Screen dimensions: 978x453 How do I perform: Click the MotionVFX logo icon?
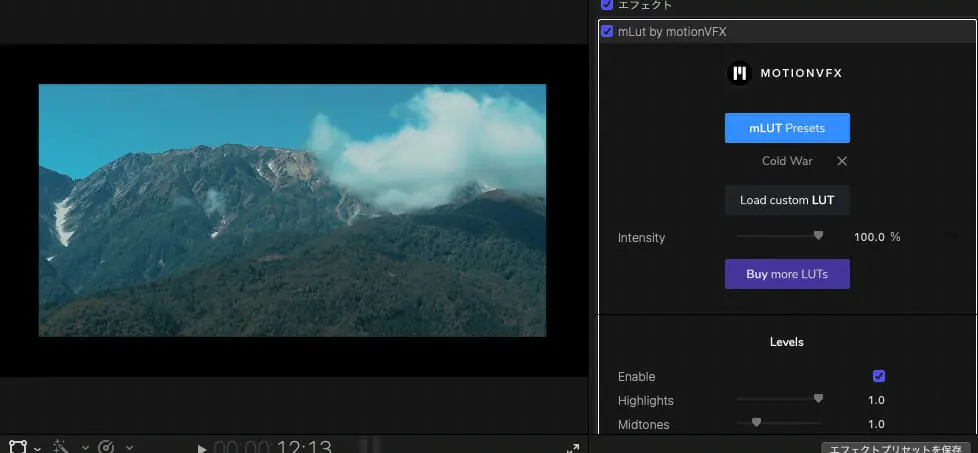(740, 73)
